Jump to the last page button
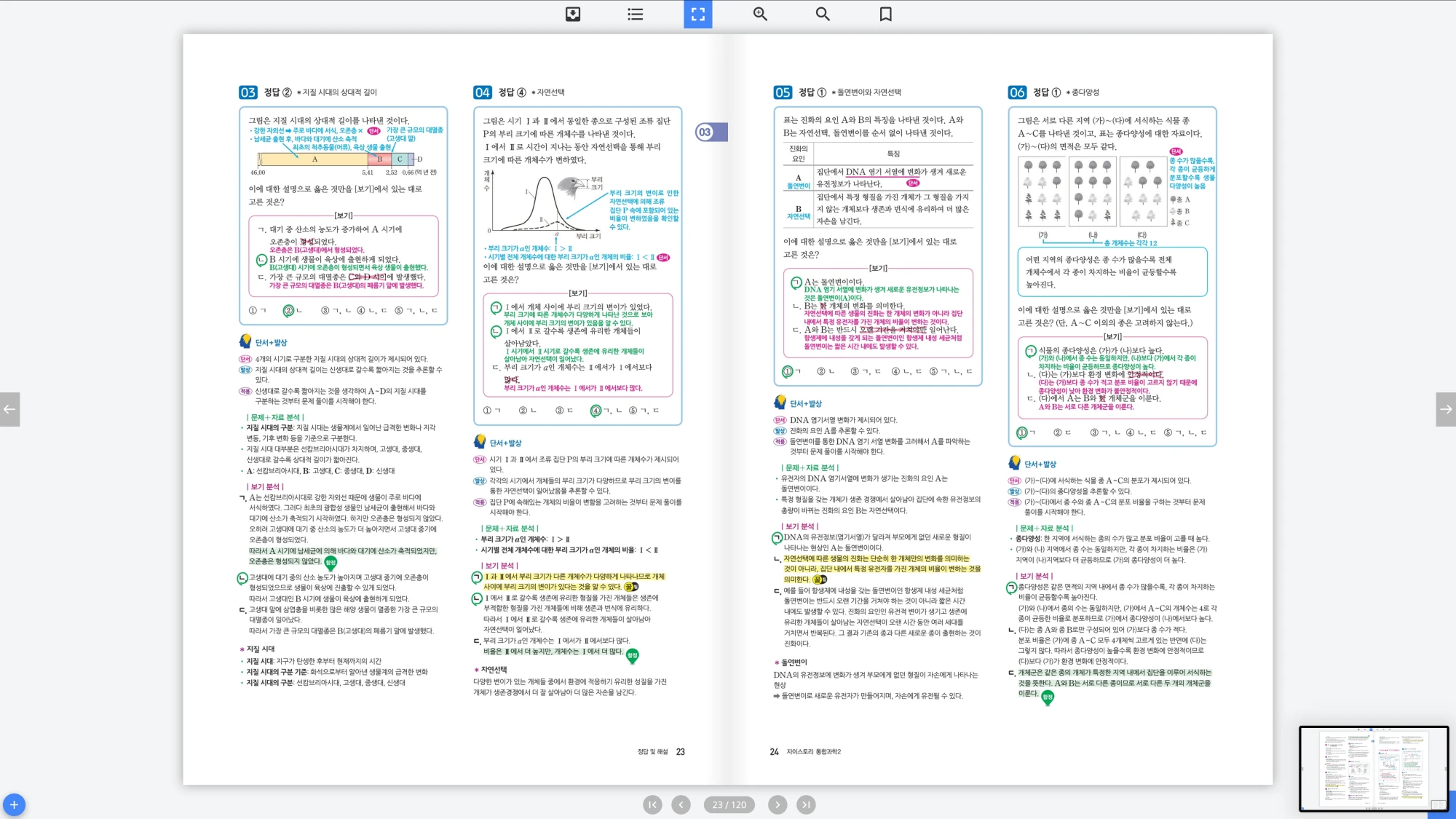Image resolution: width=1456 pixels, height=819 pixels. [806, 804]
